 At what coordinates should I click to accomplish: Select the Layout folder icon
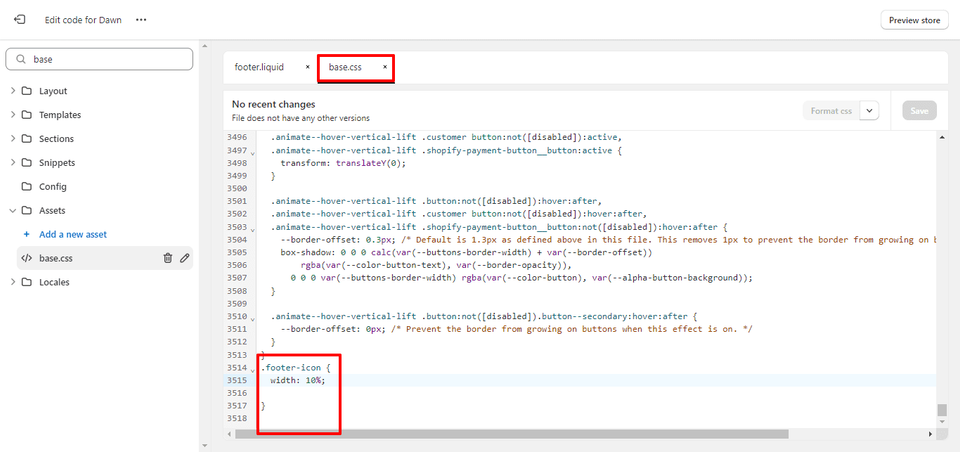click(x=26, y=91)
